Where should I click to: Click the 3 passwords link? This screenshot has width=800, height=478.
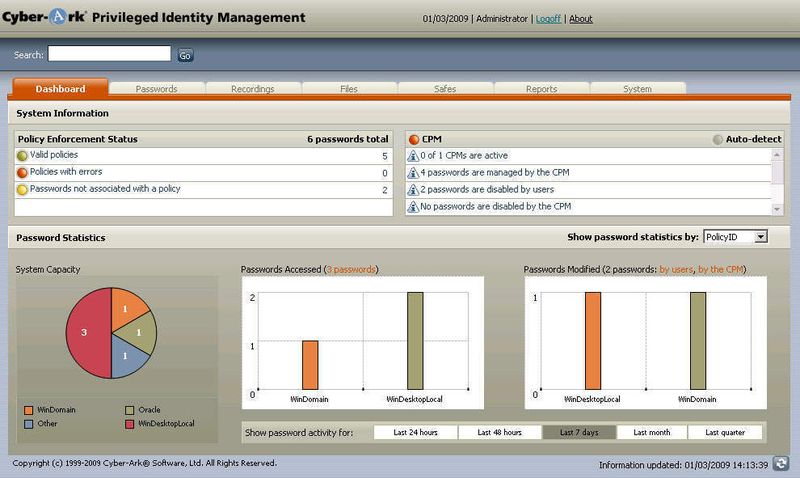pyautogui.click(x=351, y=269)
